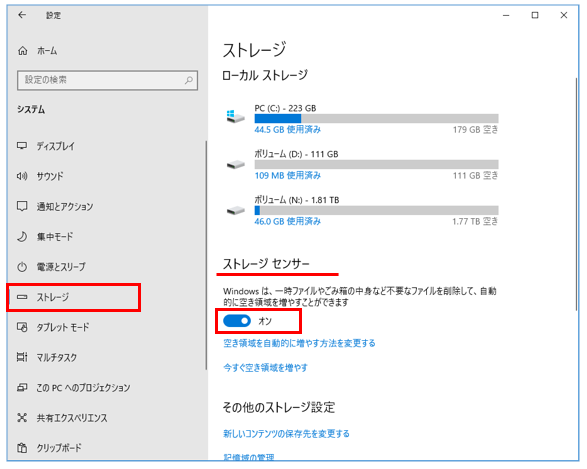Click the 設定の検索 search field
Screen dimensions: 587x469
tap(107, 80)
